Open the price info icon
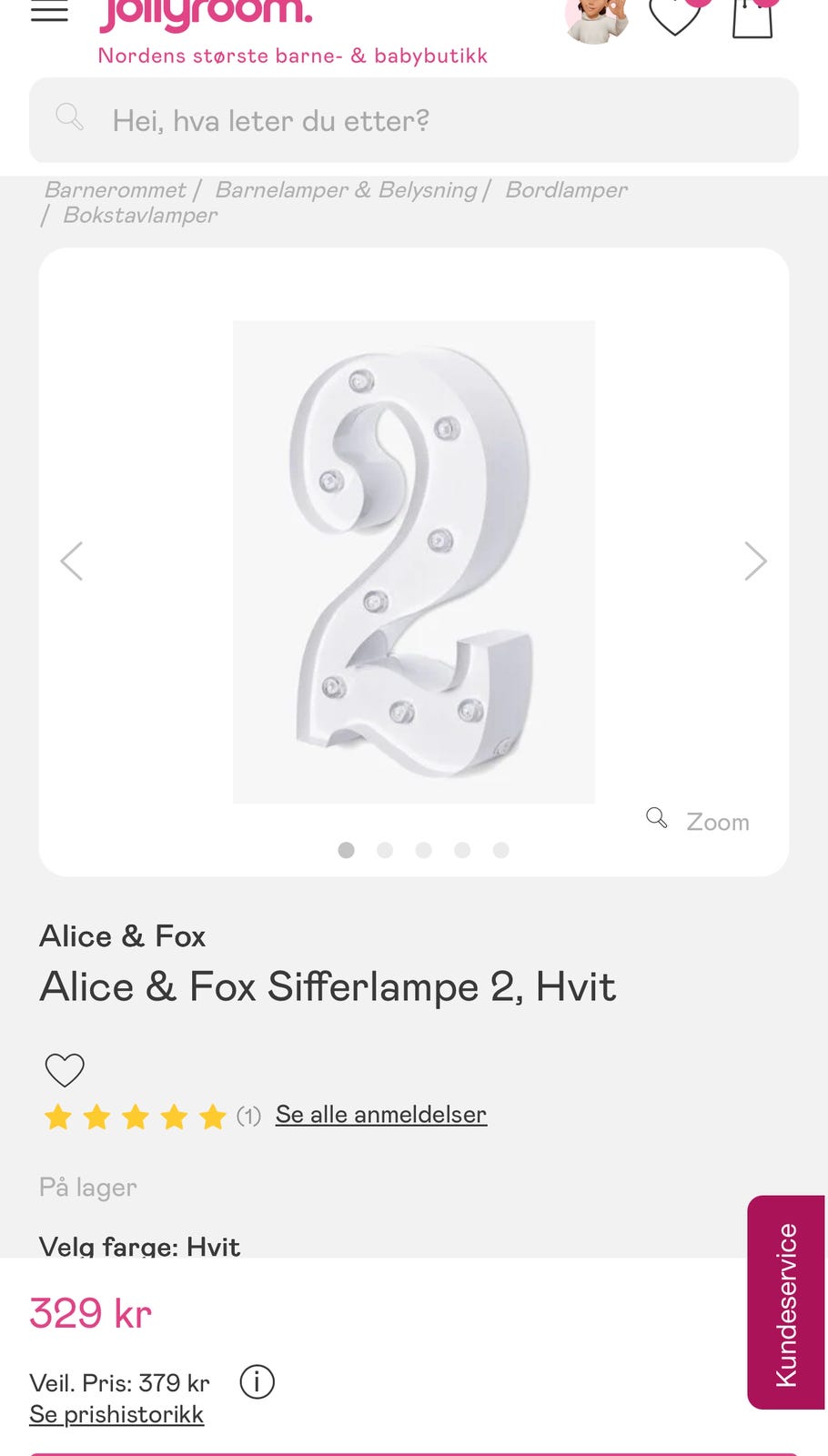This screenshot has height=1456, width=828. (257, 1381)
